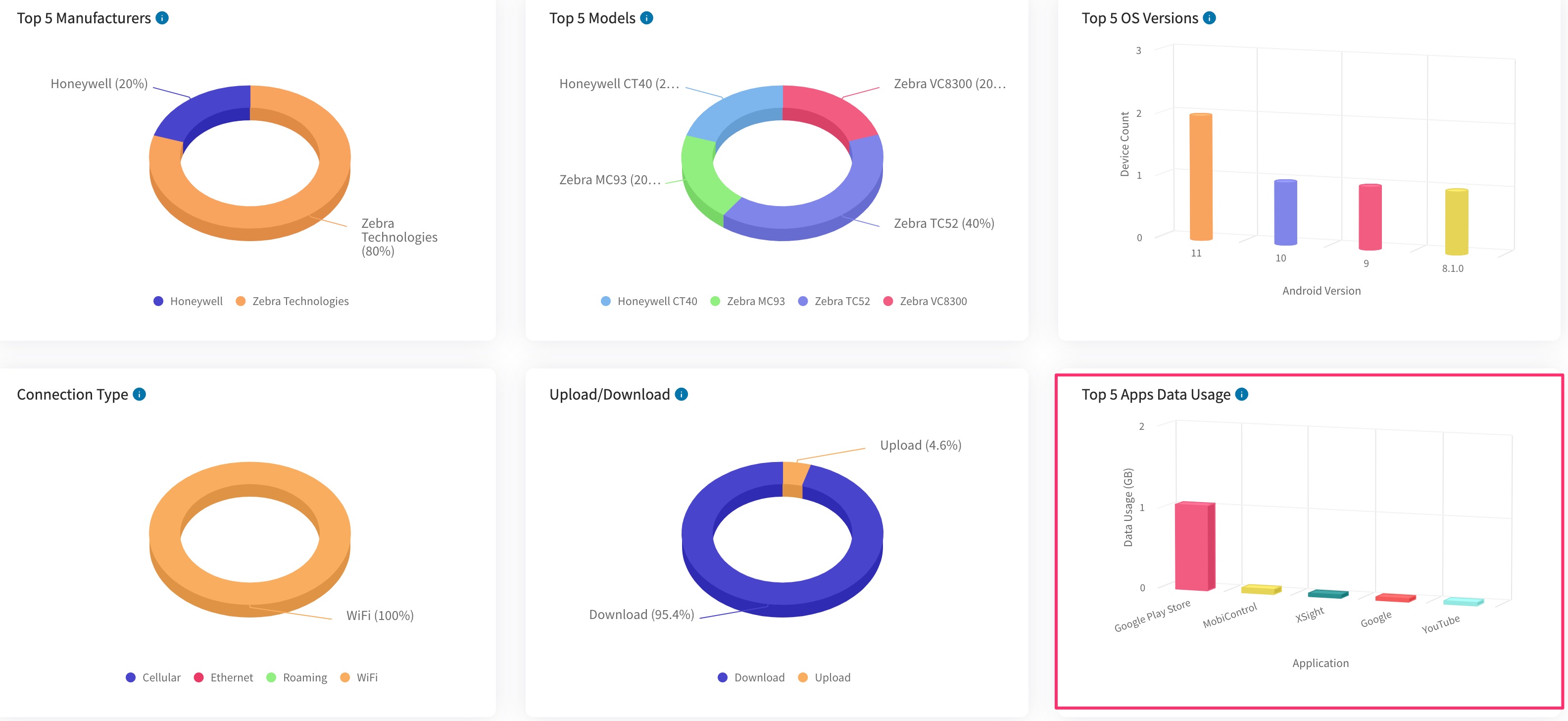Toggle Zebra VC8300 legend entry

(x=932, y=302)
